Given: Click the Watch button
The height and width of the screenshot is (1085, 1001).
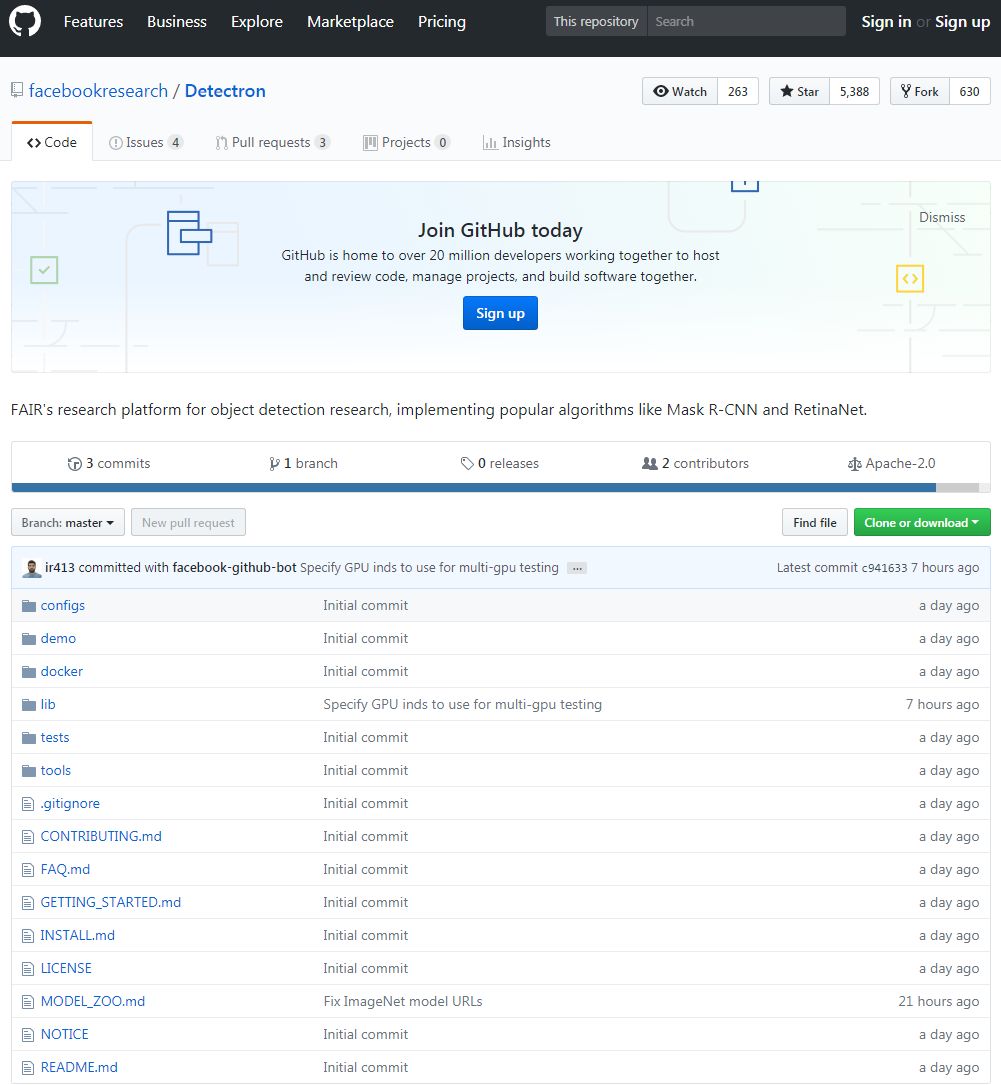Looking at the screenshot, I should (x=680, y=91).
